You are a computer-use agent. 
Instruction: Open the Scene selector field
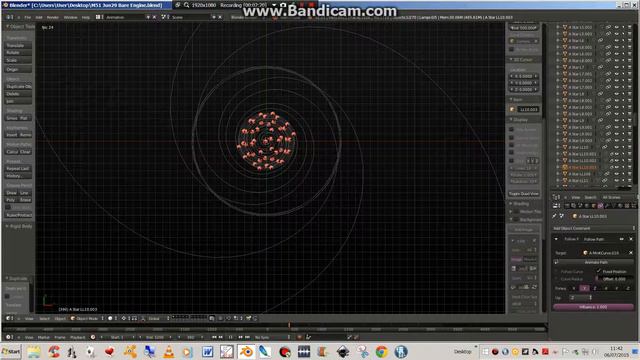point(190,17)
